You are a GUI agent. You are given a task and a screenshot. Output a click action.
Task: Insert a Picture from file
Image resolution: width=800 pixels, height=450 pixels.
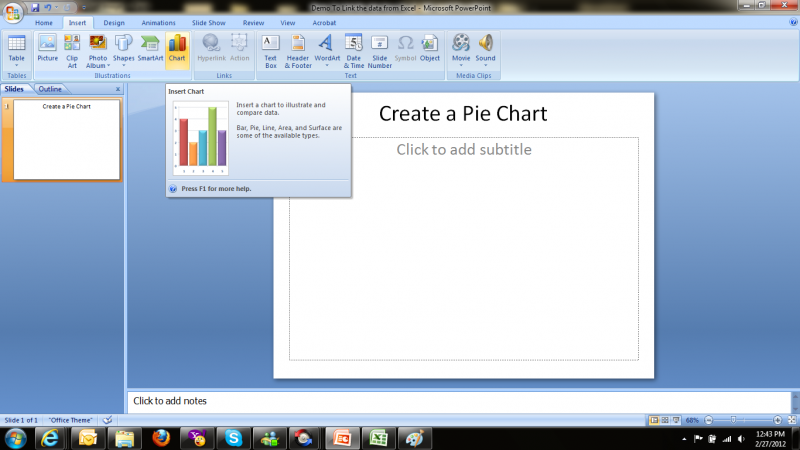[47, 48]
